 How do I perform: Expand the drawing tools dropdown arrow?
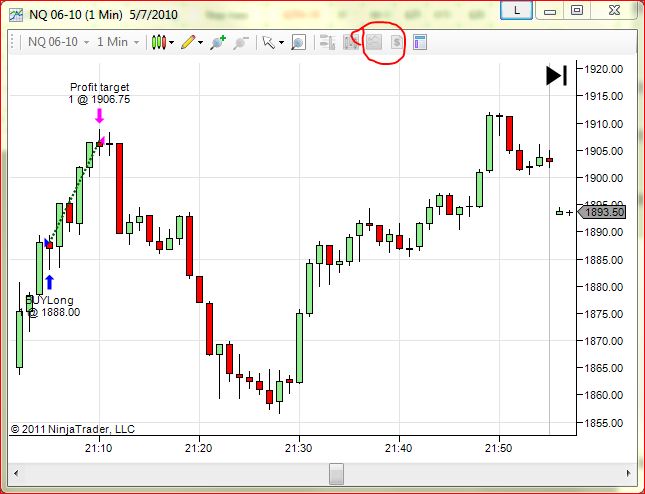pyautogui.click(x=200, y=42)
